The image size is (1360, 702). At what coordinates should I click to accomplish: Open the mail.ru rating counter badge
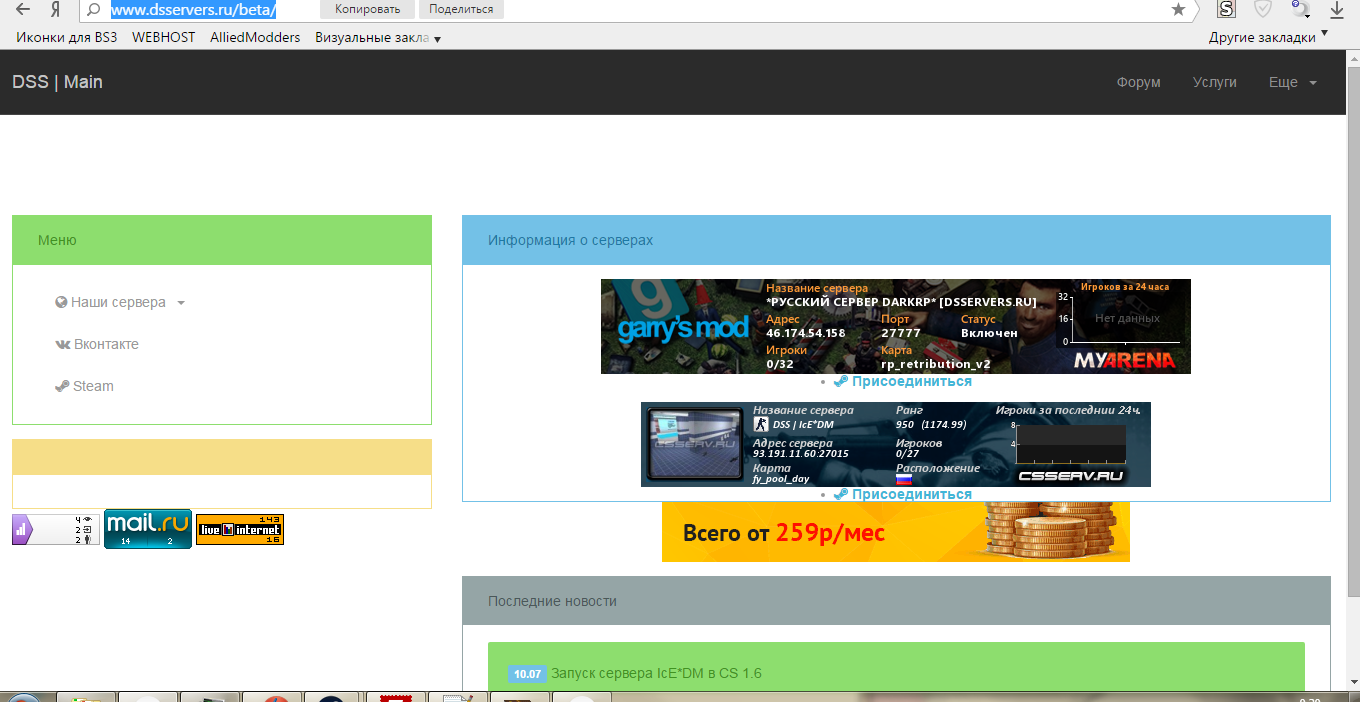coord(147,529)
